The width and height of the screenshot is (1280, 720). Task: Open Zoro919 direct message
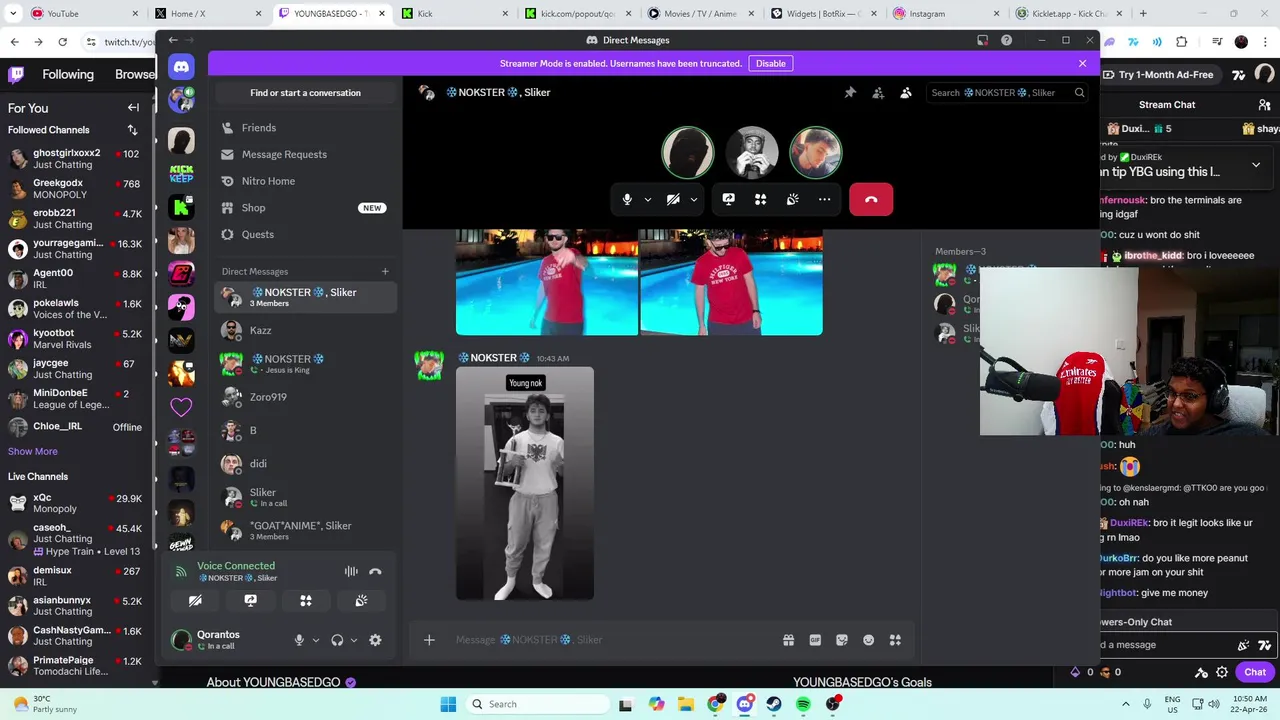coord(305,397)
